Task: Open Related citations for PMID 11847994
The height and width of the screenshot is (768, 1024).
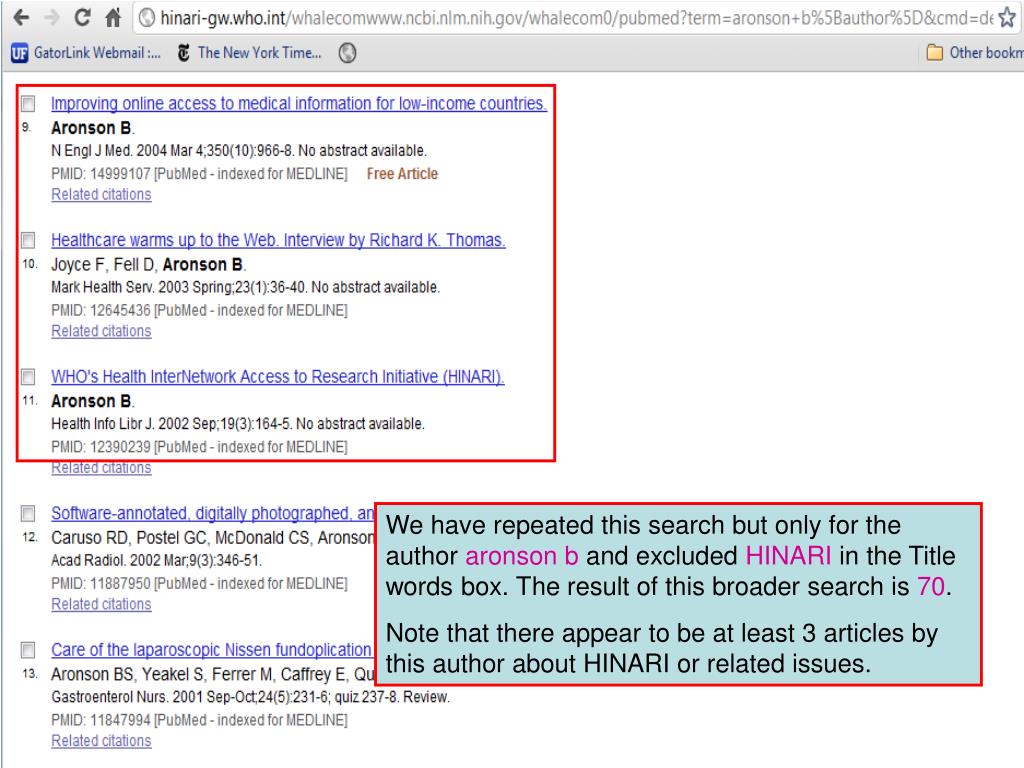Action: (x=101, y=741)
